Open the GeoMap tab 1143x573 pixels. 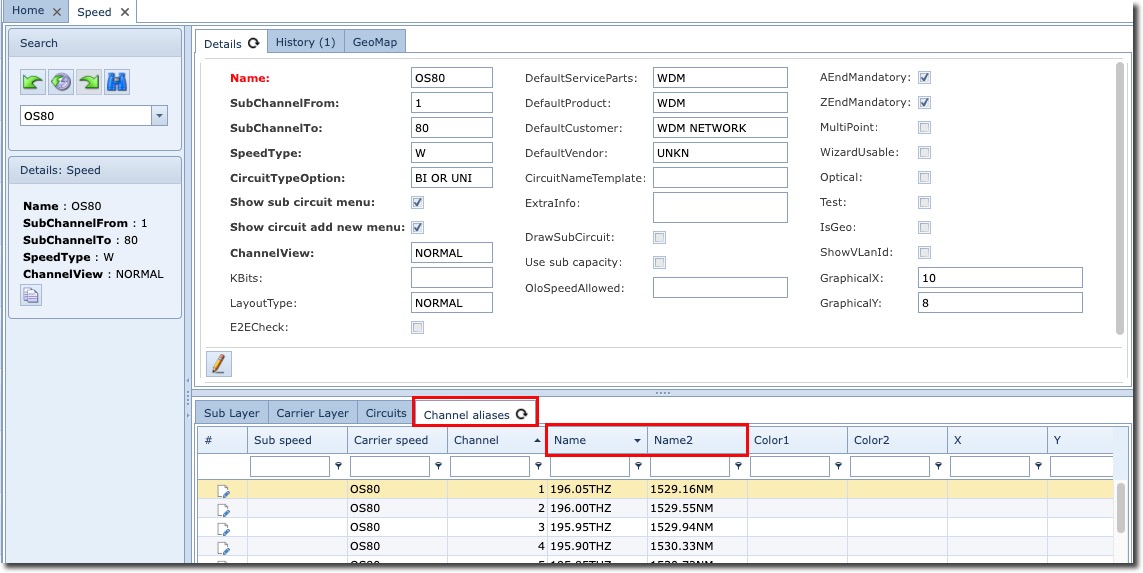pyautogui.click(x=374, y=42)
